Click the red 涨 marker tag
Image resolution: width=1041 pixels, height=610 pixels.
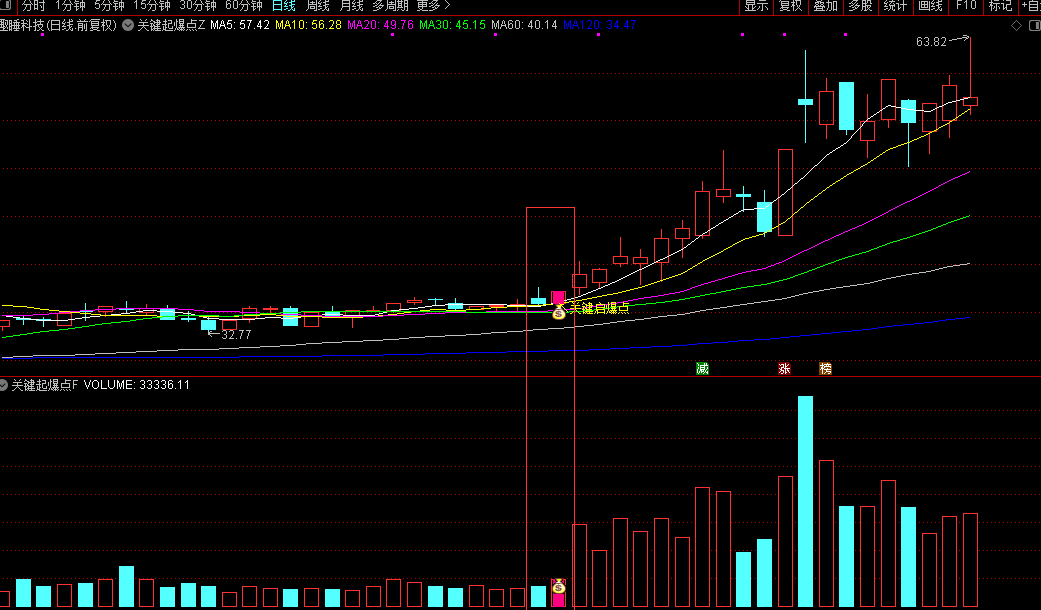pos(784,368)
